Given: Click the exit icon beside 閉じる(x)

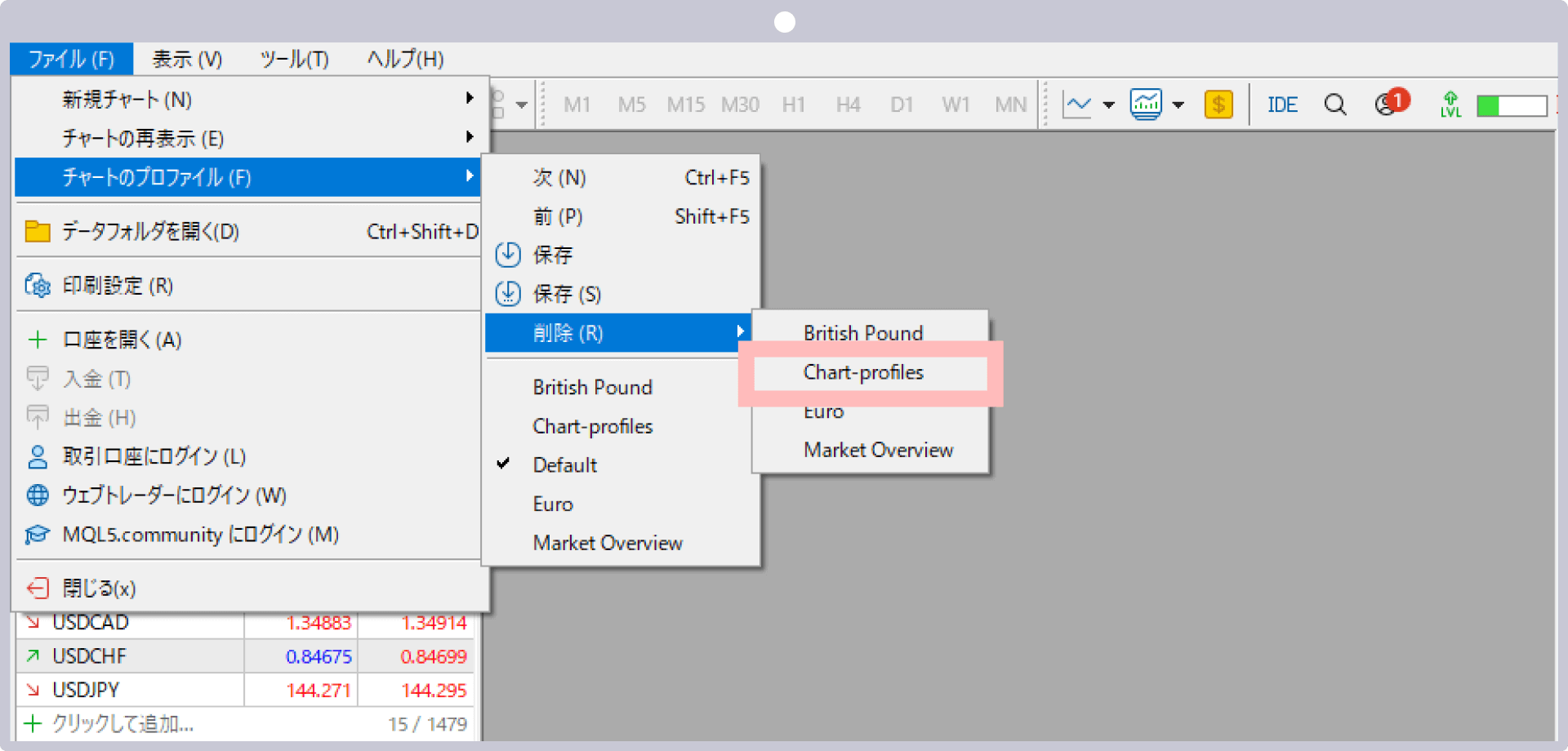Looking at the screenshot, I should 38,588.
